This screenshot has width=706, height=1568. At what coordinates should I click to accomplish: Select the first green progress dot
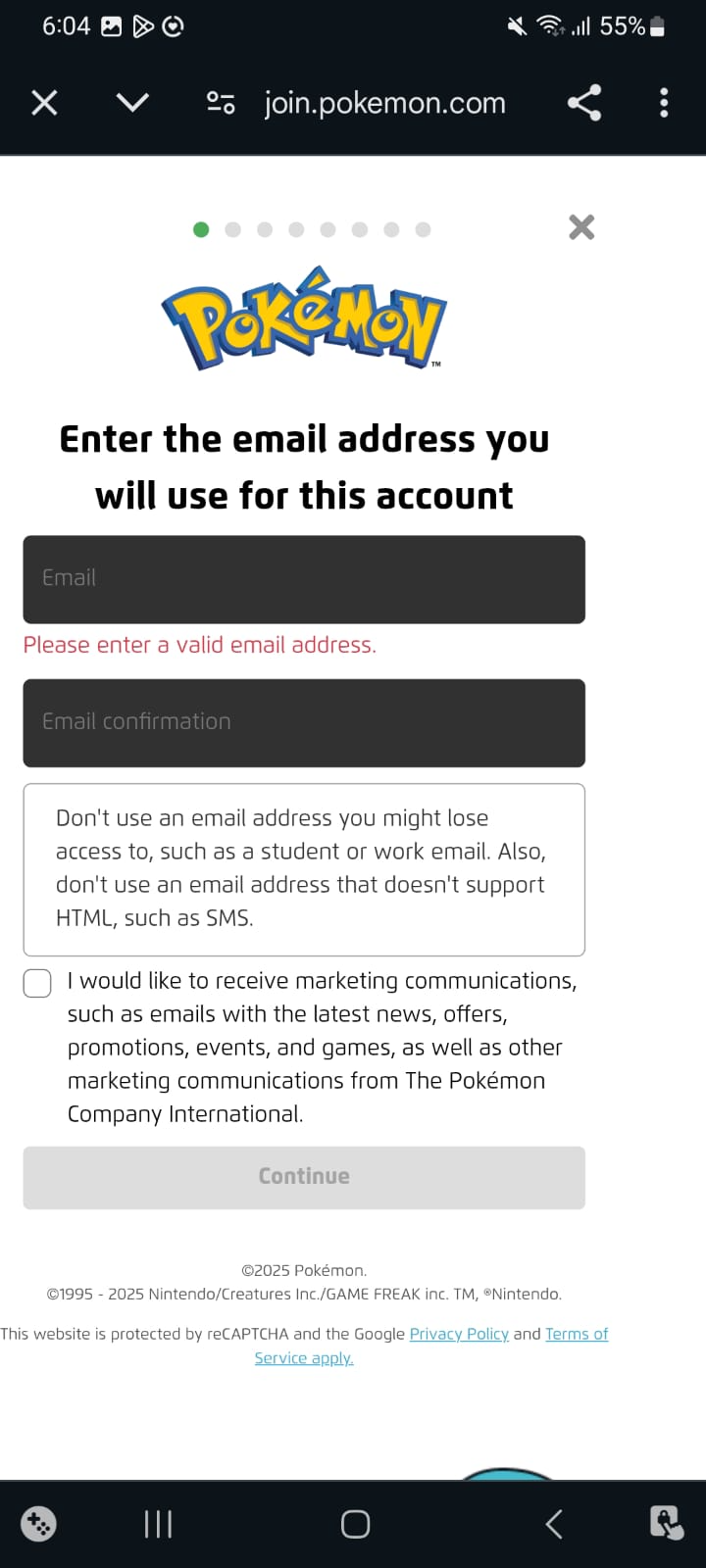201,229
